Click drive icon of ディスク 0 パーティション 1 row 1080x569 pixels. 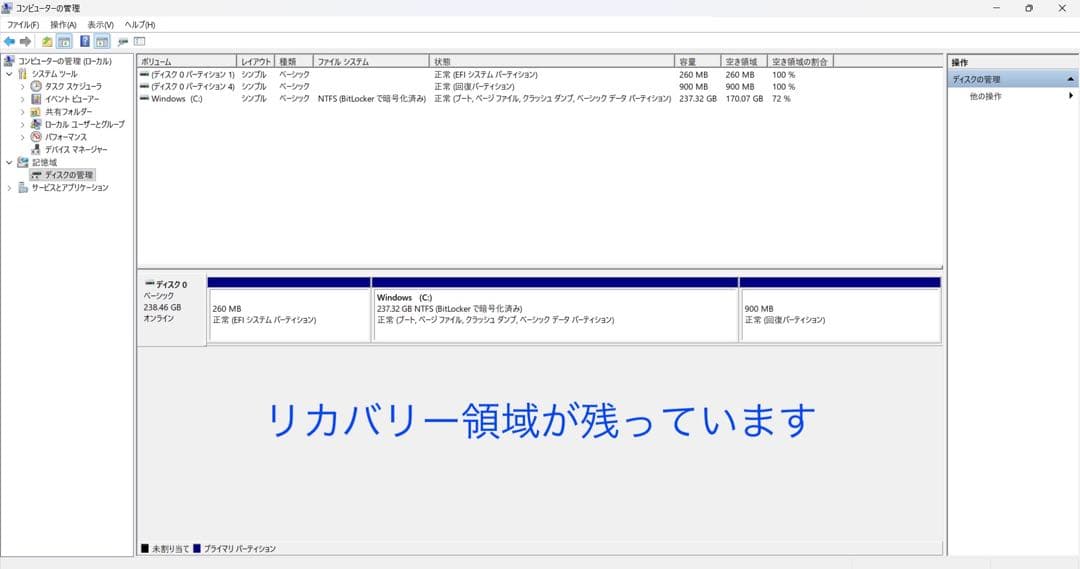[144, 74]
